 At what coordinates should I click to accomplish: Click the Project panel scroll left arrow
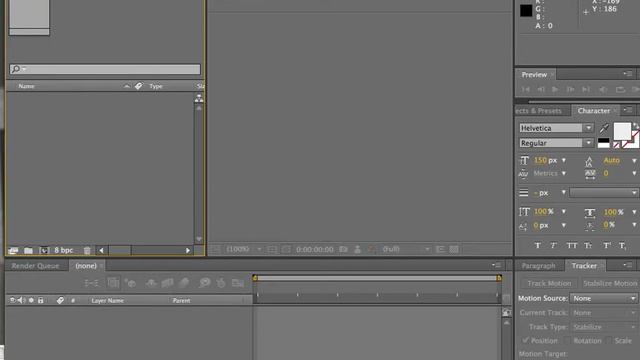tap(101, 250)
